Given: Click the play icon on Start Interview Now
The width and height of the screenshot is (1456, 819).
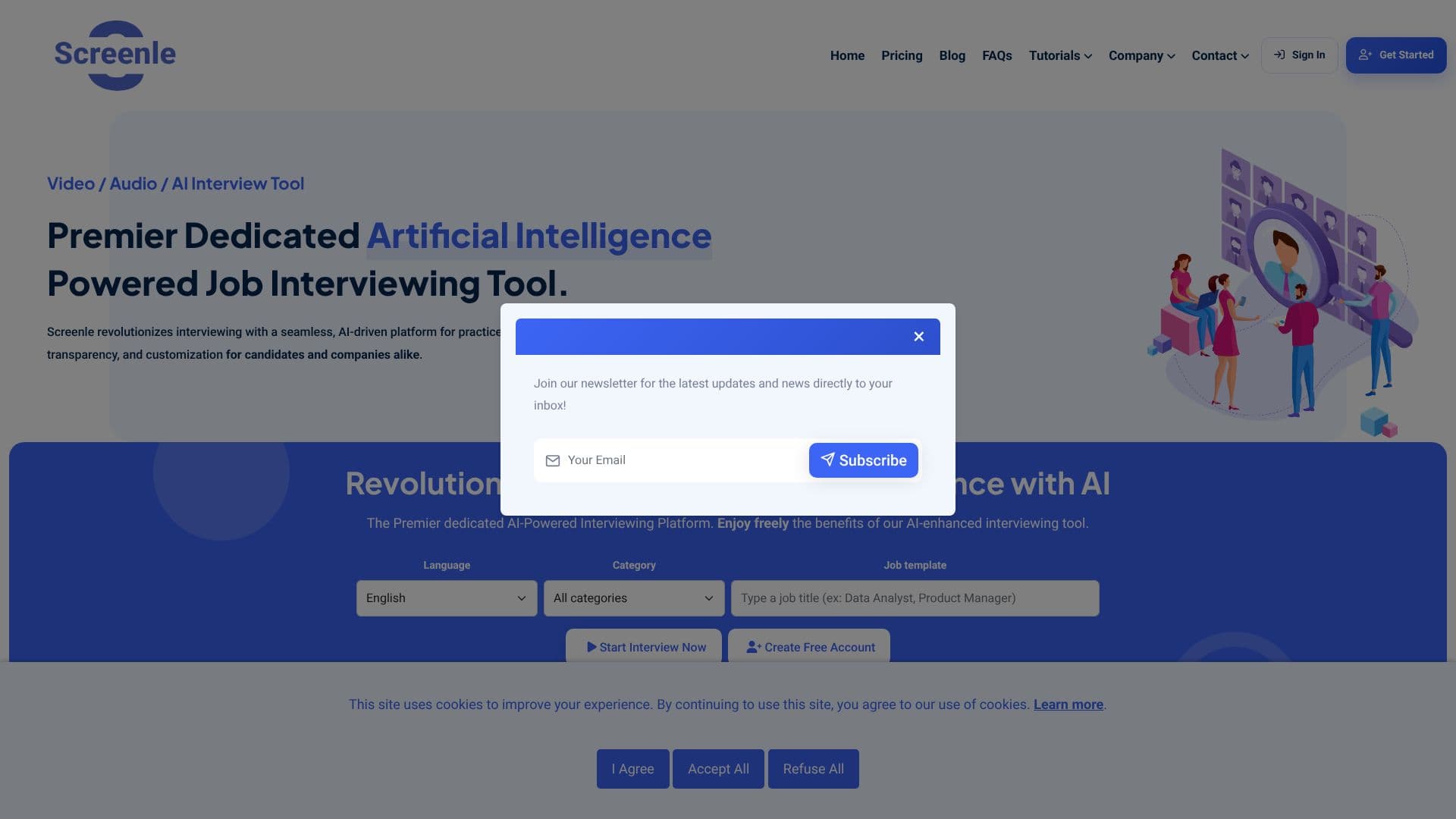Looking at the screenshot, I should [x=591, y=647].
